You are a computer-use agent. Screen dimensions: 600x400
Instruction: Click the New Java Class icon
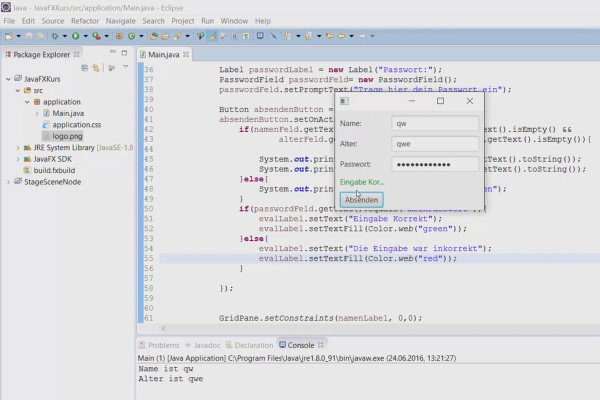click(x=132, y=36)
